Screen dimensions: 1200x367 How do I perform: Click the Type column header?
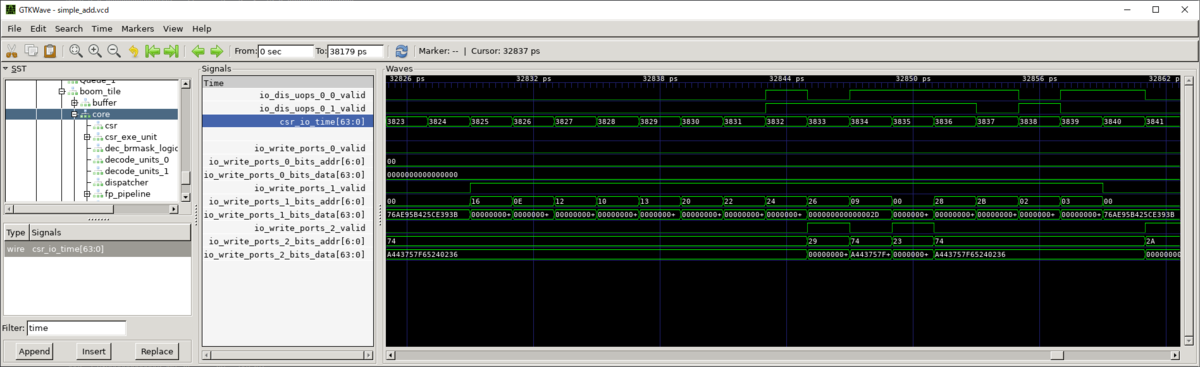tap(15, 232)
